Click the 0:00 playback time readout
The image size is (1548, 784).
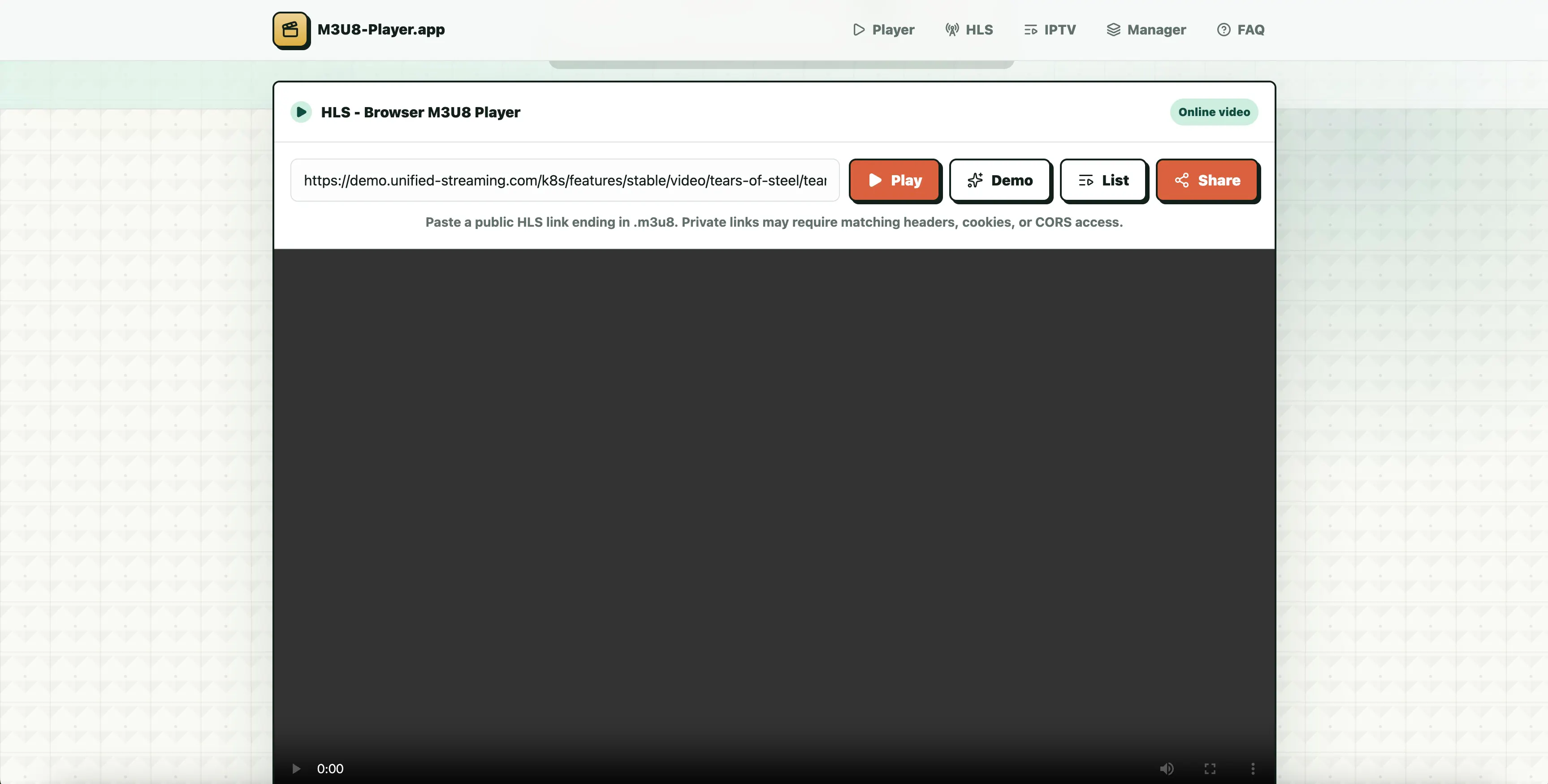click(330, 768)
